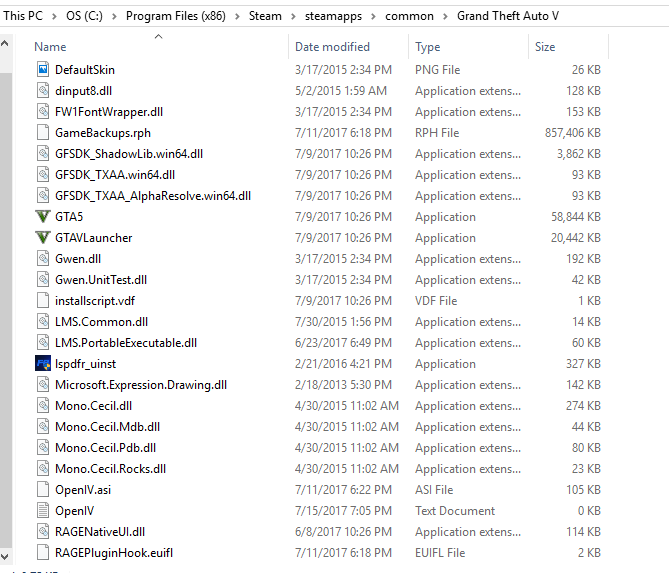
Task: Click the scroll down arrow of sidebar scrollbar
Action: coord(5,556)
